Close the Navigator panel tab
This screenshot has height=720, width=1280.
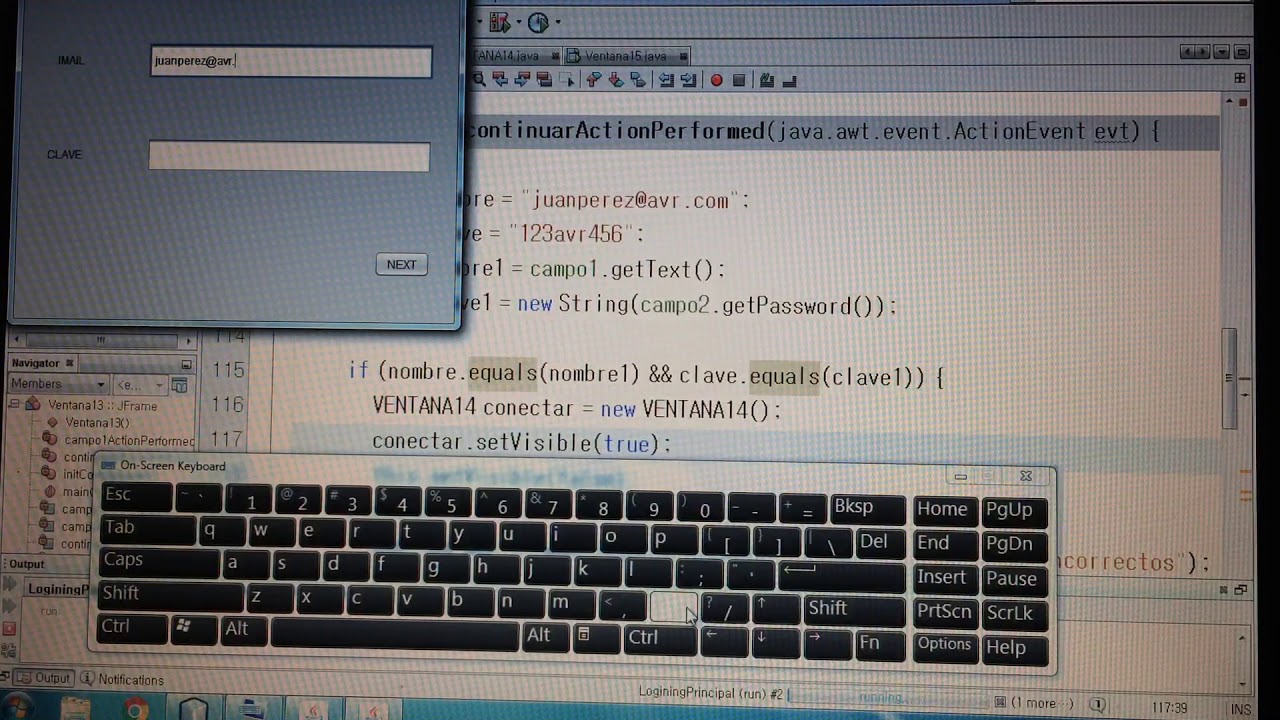click(x=70, y=363)
